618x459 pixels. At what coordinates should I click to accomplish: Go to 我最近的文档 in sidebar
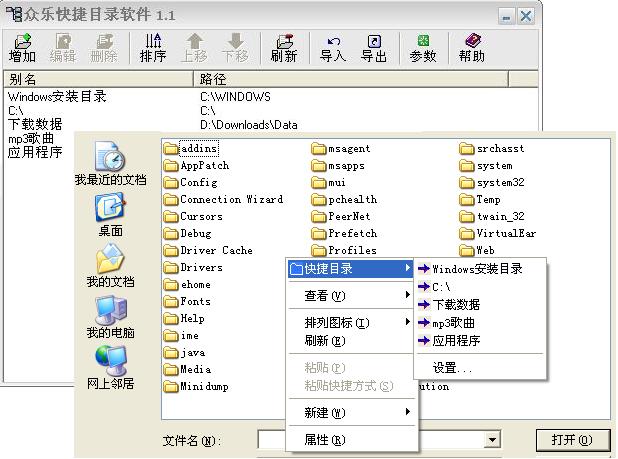click(110, 164)
